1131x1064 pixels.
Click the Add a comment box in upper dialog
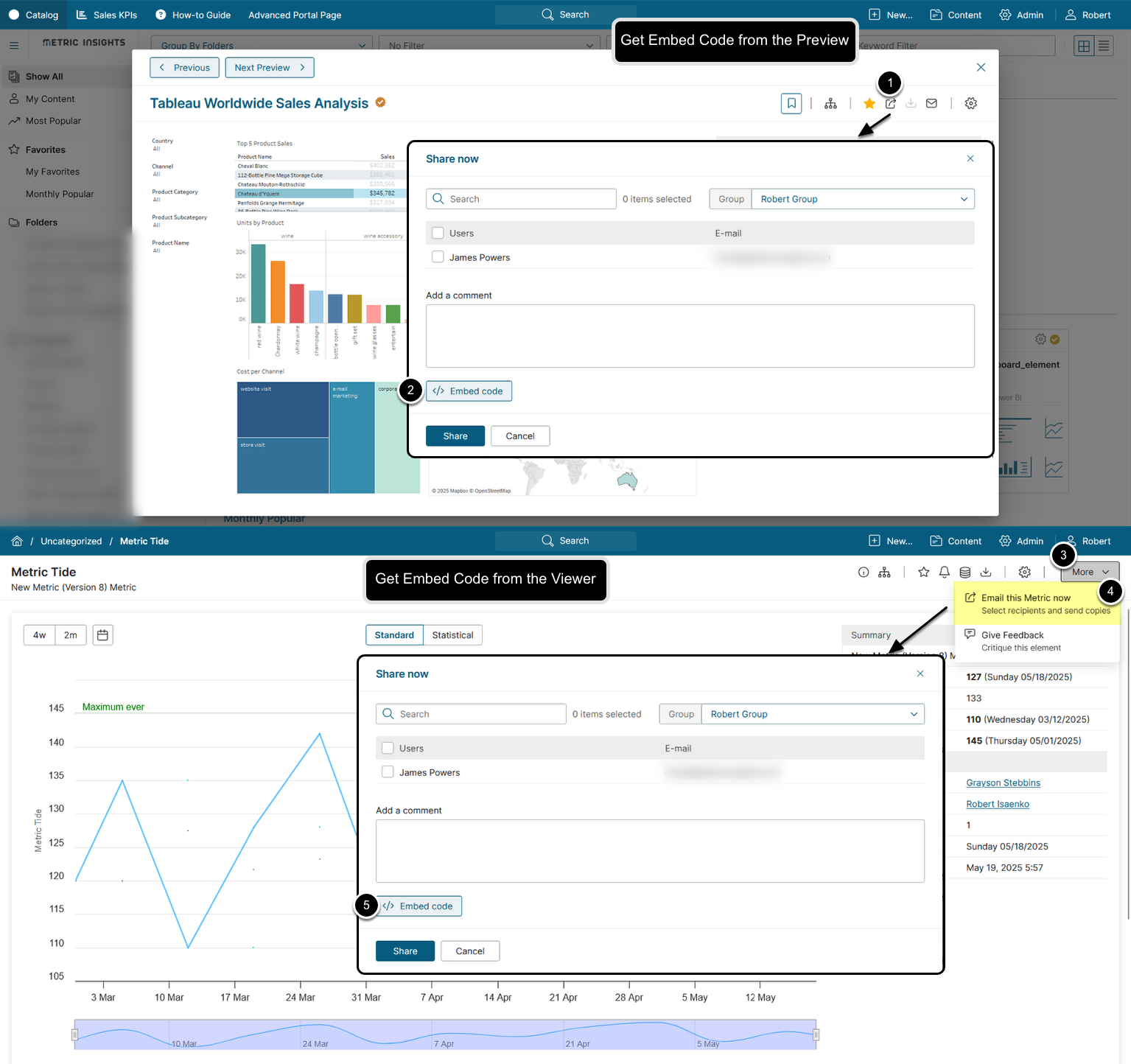point(700,336)
